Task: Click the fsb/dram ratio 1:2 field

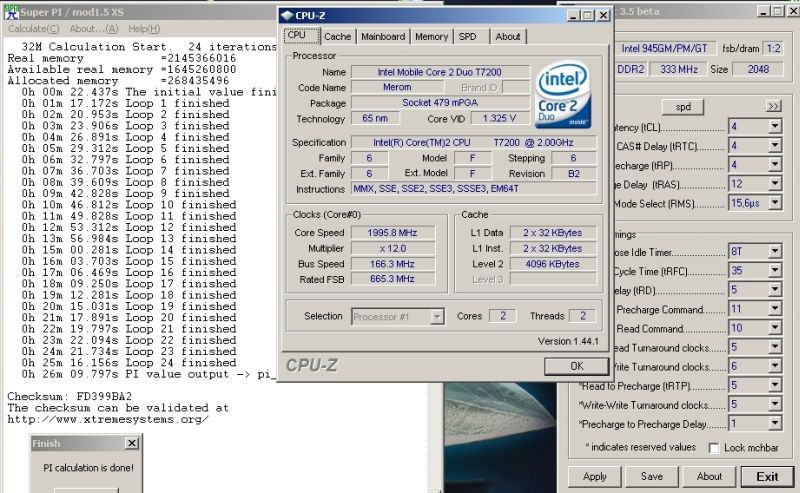Action: point(773,48)
